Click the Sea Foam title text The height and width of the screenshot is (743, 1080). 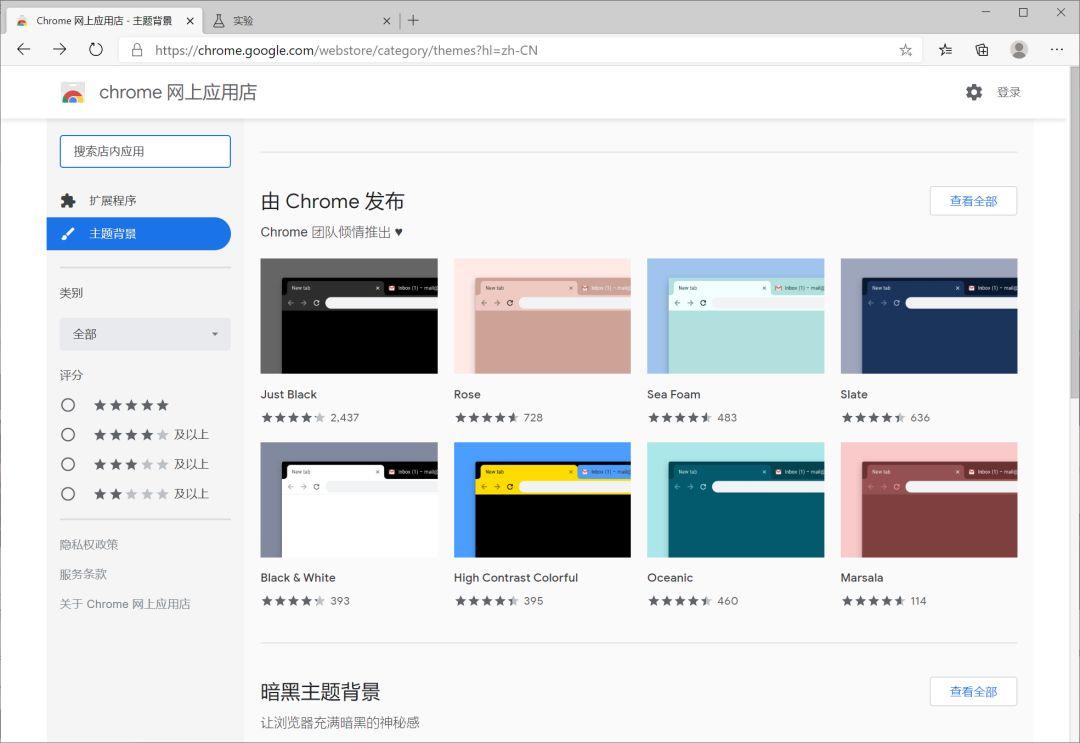pyautogui.click(x=674, y=395)
